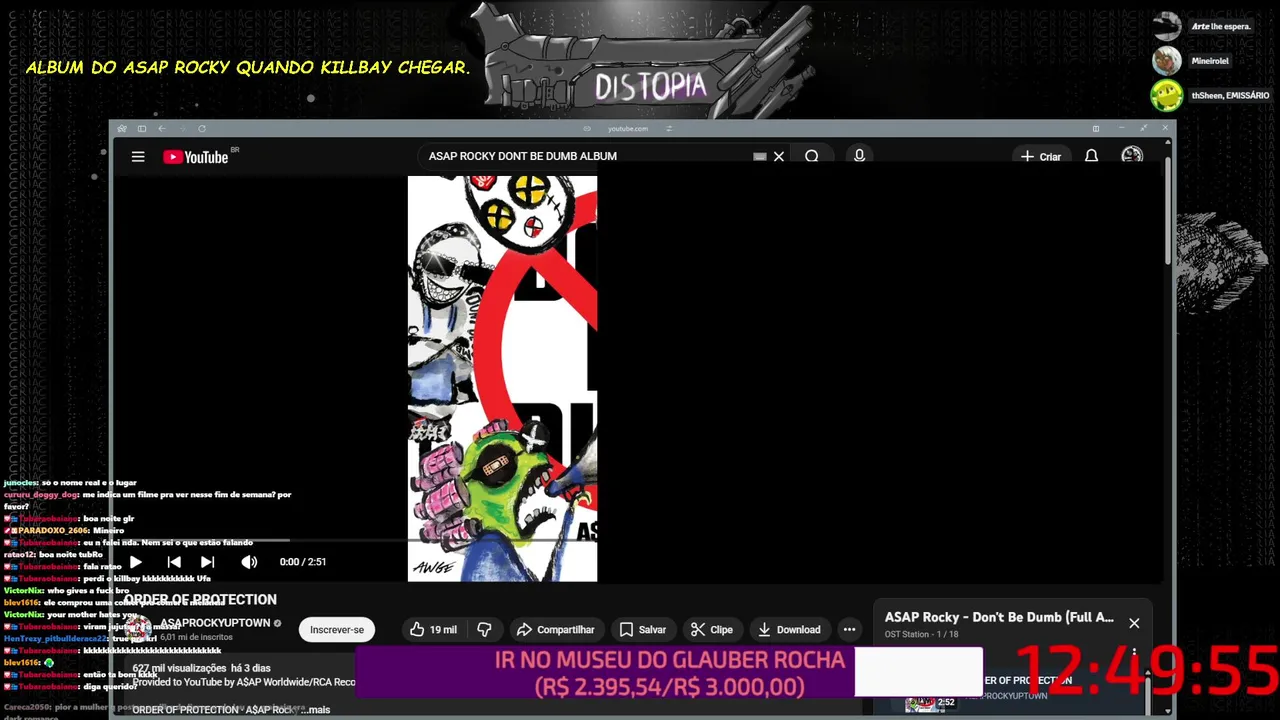
Task: Open YouTube notifications bell
Action: coord(1092,157)
